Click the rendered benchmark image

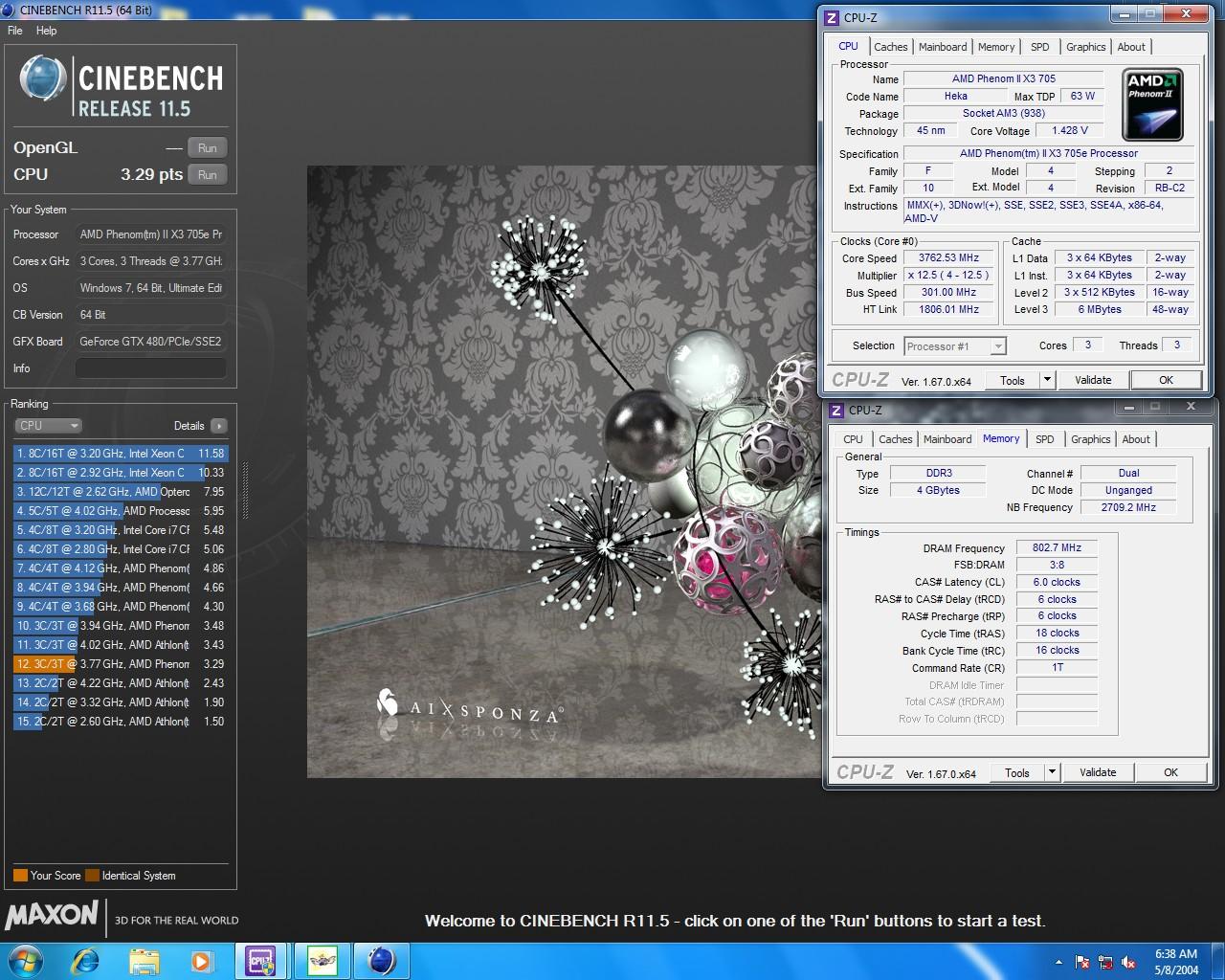click(x=564, y=472)
